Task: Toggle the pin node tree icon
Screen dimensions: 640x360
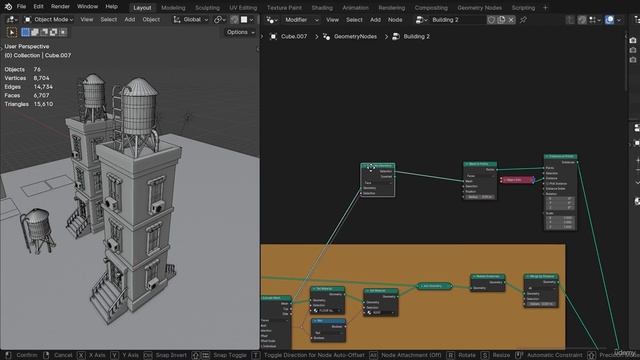Action: coord(523,20)
